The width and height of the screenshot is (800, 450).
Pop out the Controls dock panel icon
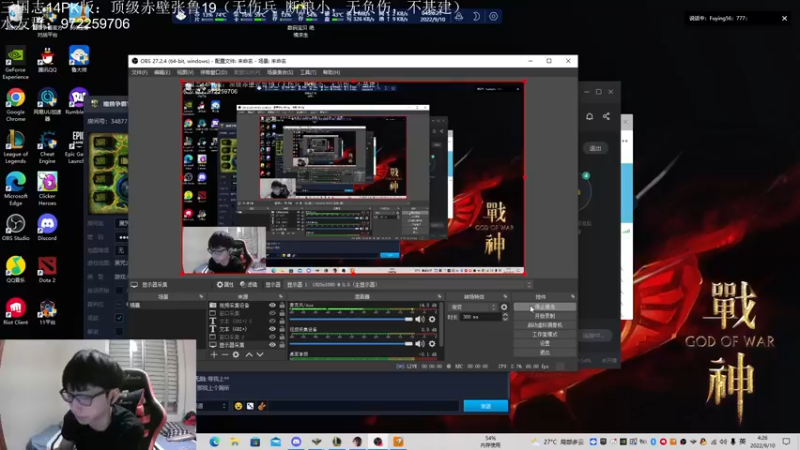[x=572, y=296]
